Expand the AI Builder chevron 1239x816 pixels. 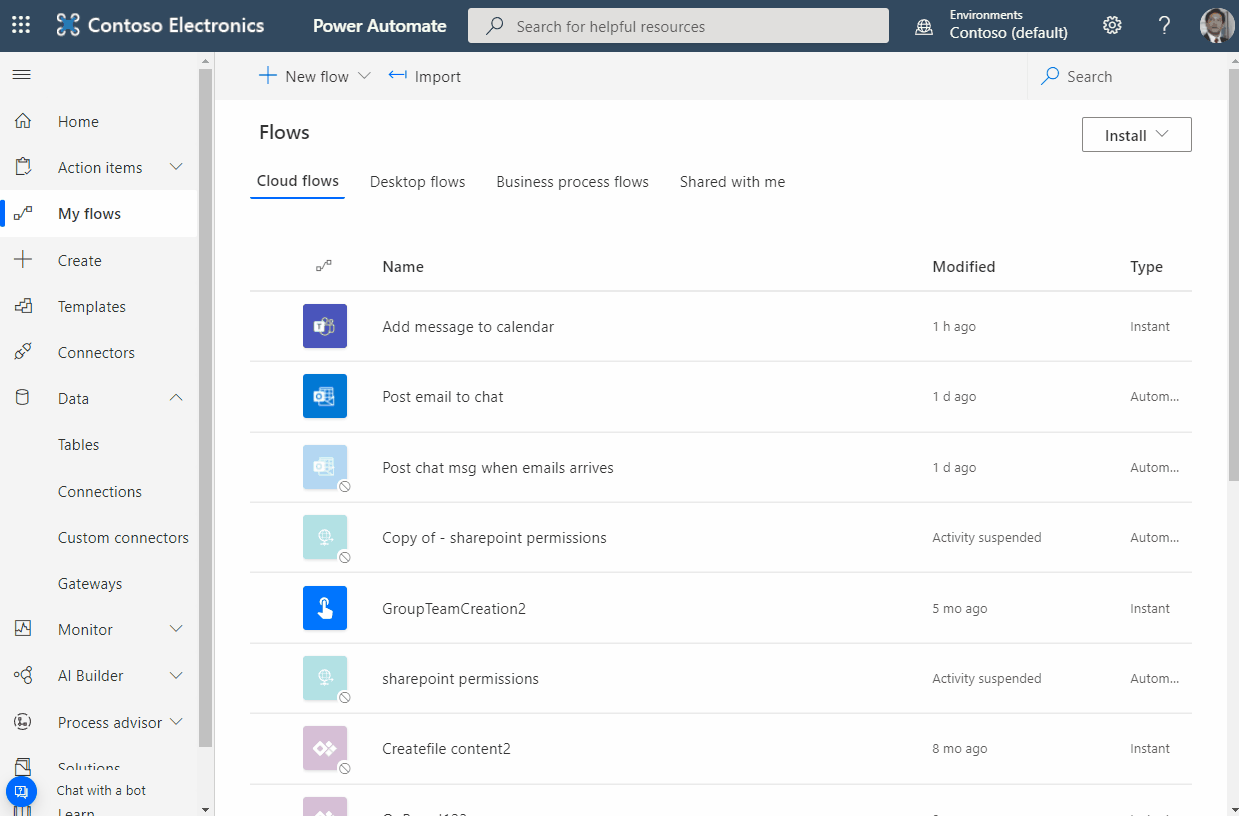[x=176, y=675]
